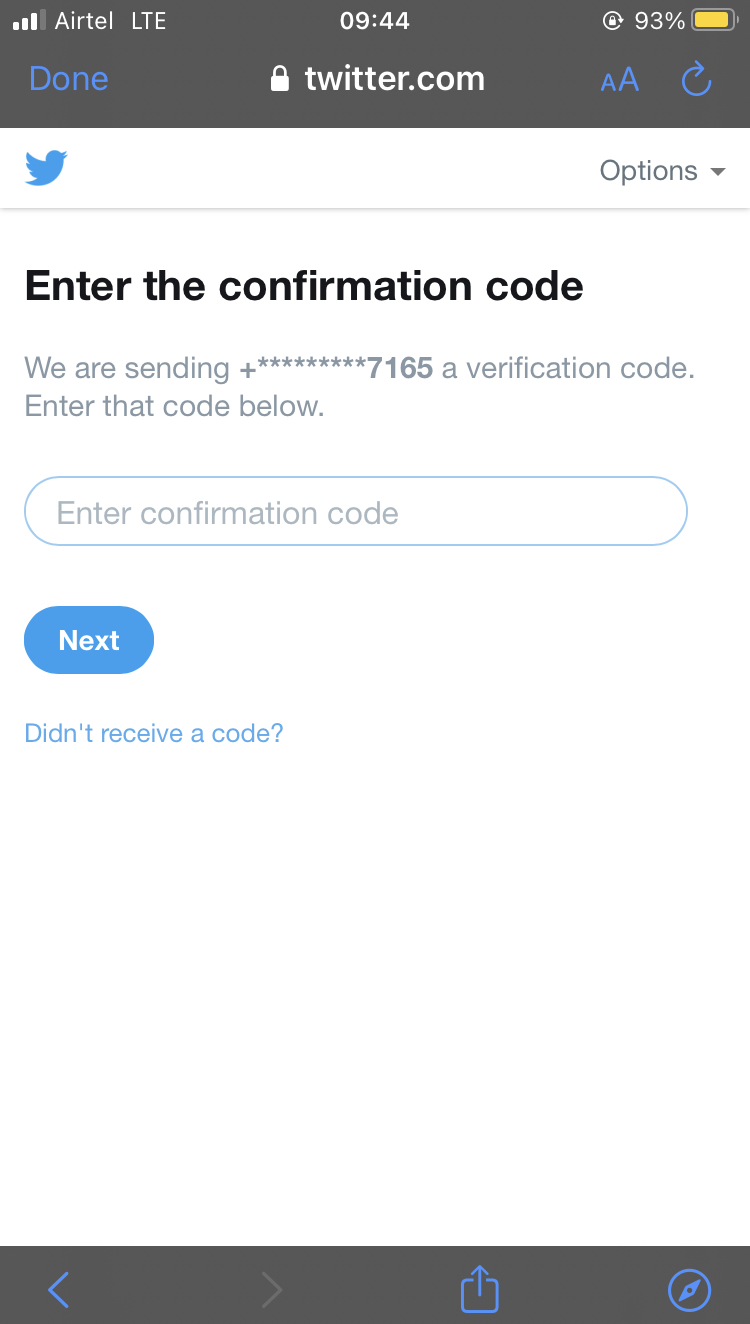Reload the page with the refresh icon
This screenshot has width=750, height=1324.
696,79
